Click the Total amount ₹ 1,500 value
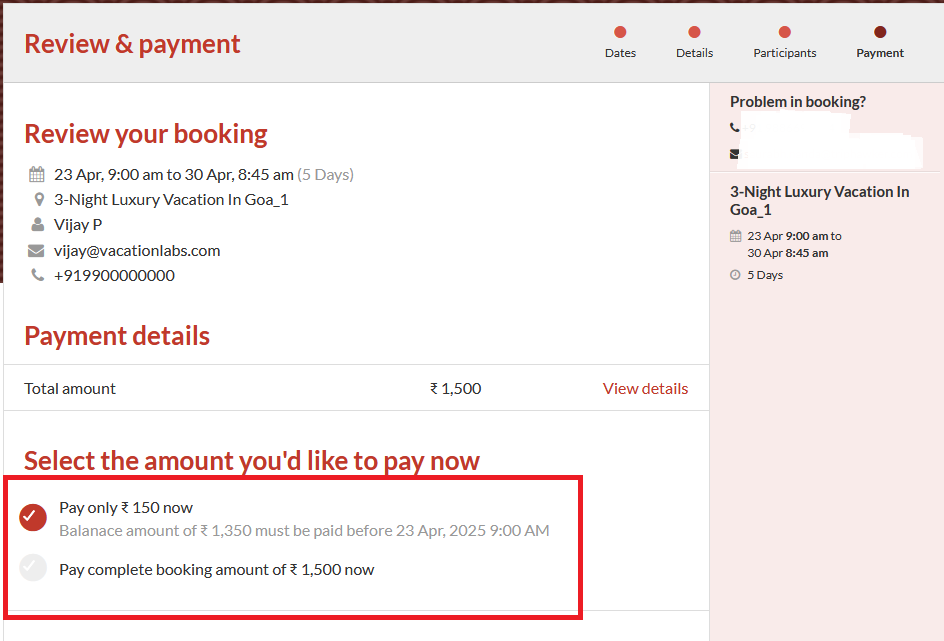944x641 pixels. point(455,388)
